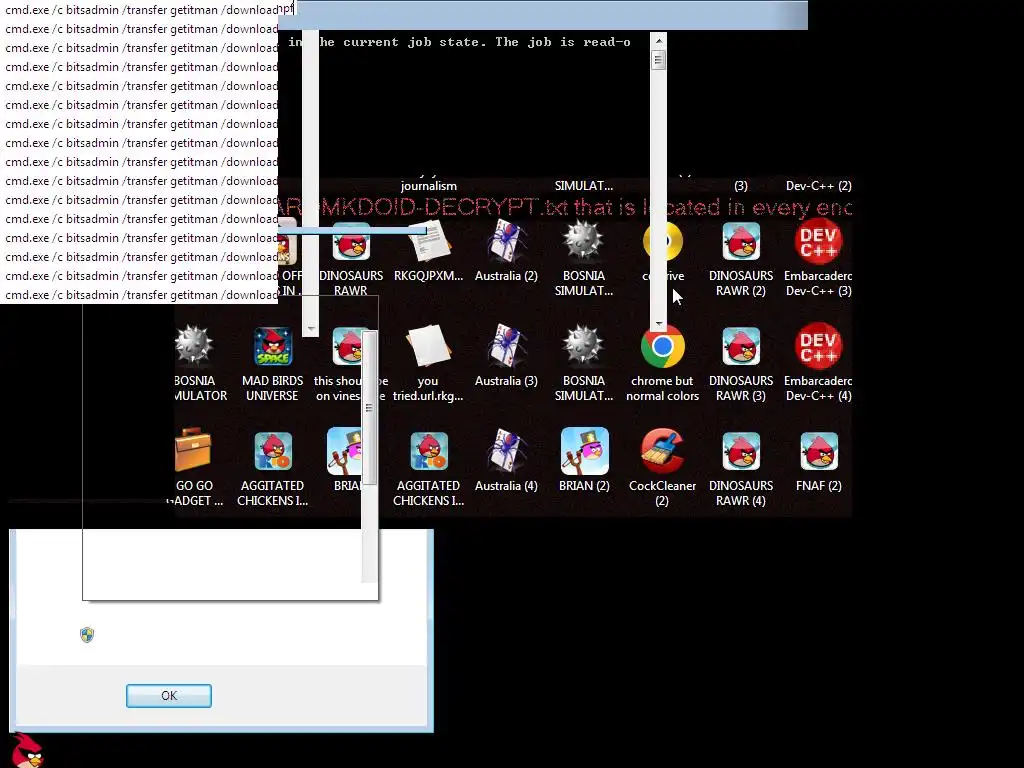Open Embarcadero Dev-C++ (3) icon

pos(818,243)
